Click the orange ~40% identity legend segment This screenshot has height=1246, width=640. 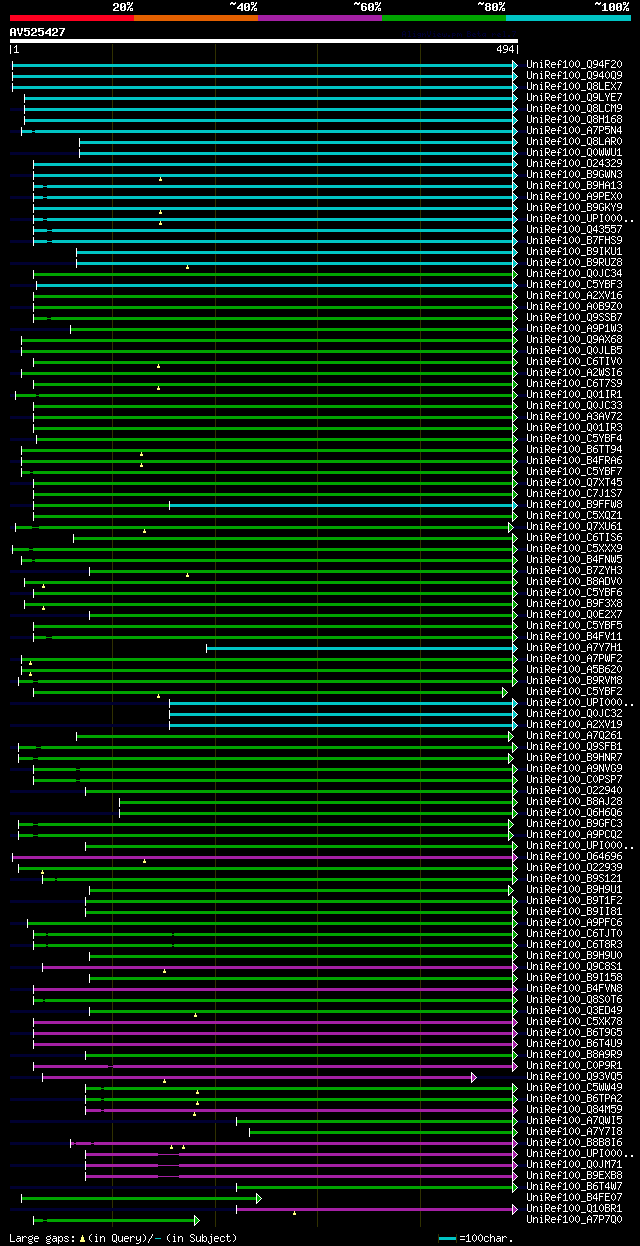click(x=196, y=18)
